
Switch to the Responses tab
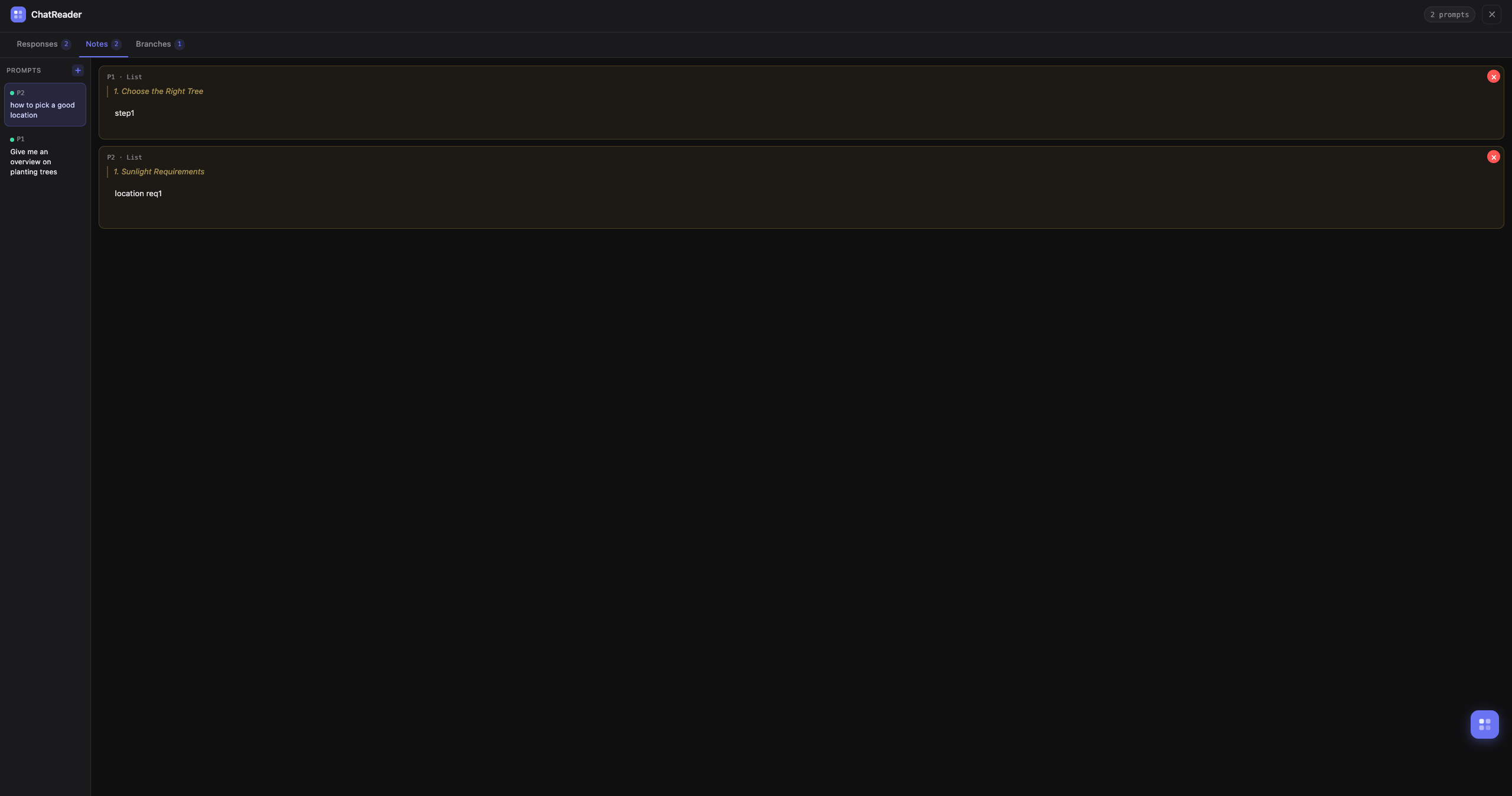pos(44,44)
